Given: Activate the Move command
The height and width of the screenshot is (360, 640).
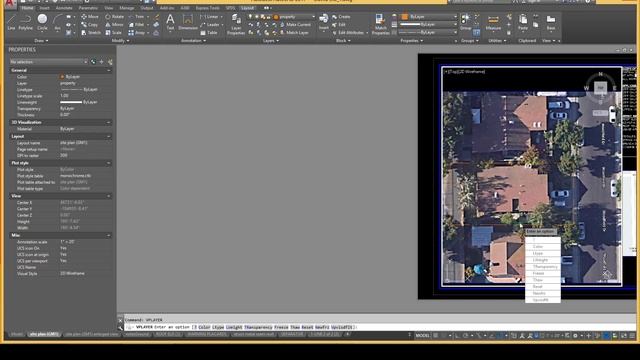Looking at the screenshot, I should click(x=90, y=17).
